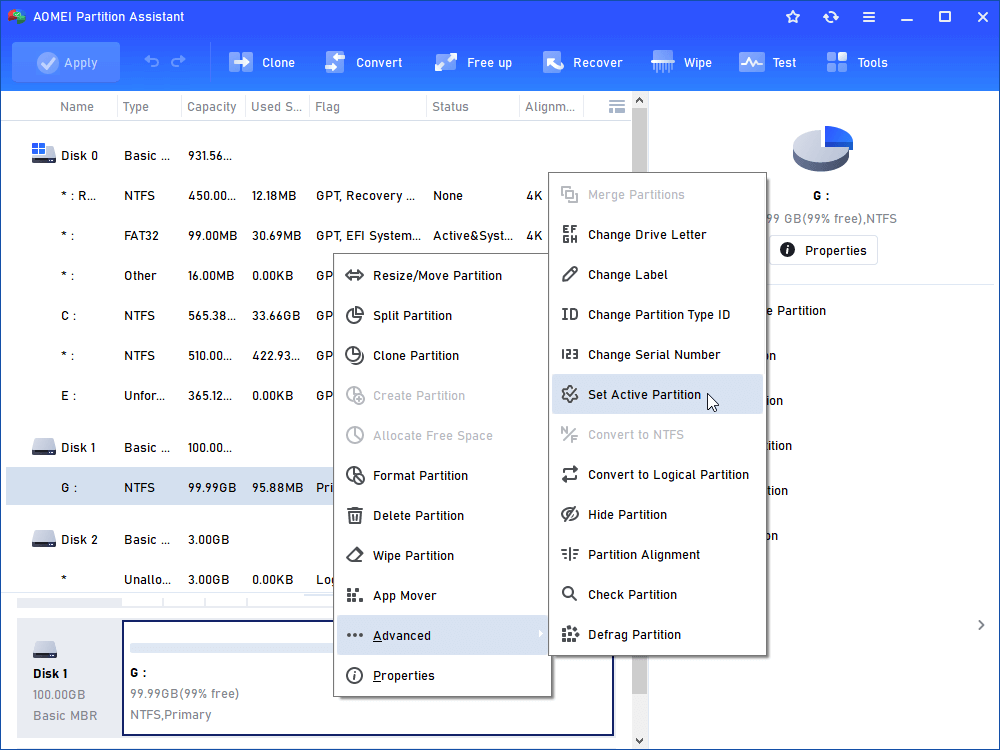Image resolution: width=1000 pixels, height=750 pixels.
Task: Choose Change Drive Letter in the context menu
Action: click(645, 234)
